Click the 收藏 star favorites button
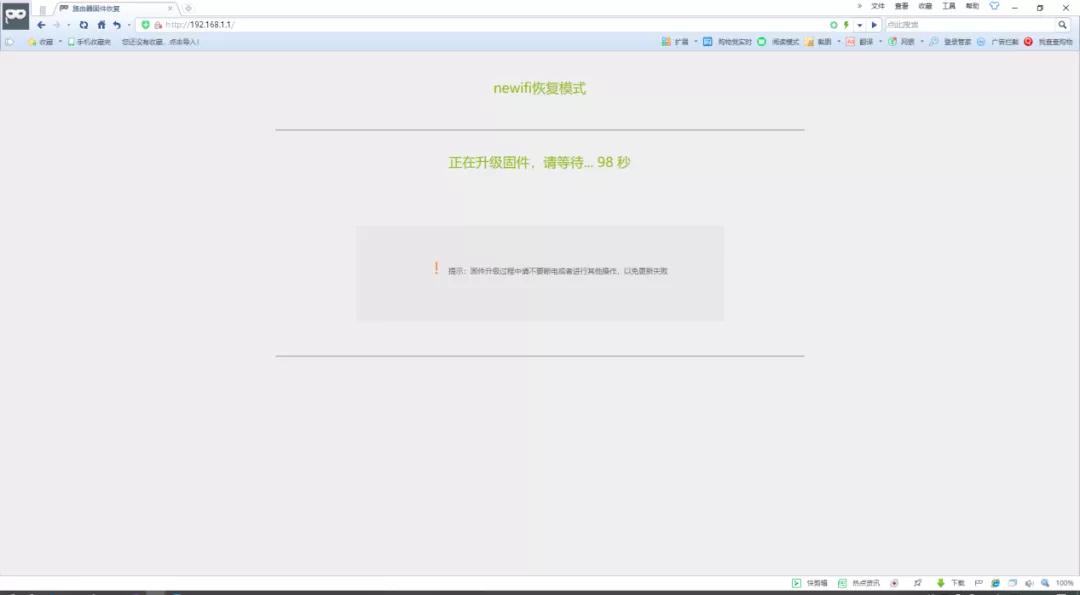The width and height of the screenshot is (1080, 595). click(40, 42)
